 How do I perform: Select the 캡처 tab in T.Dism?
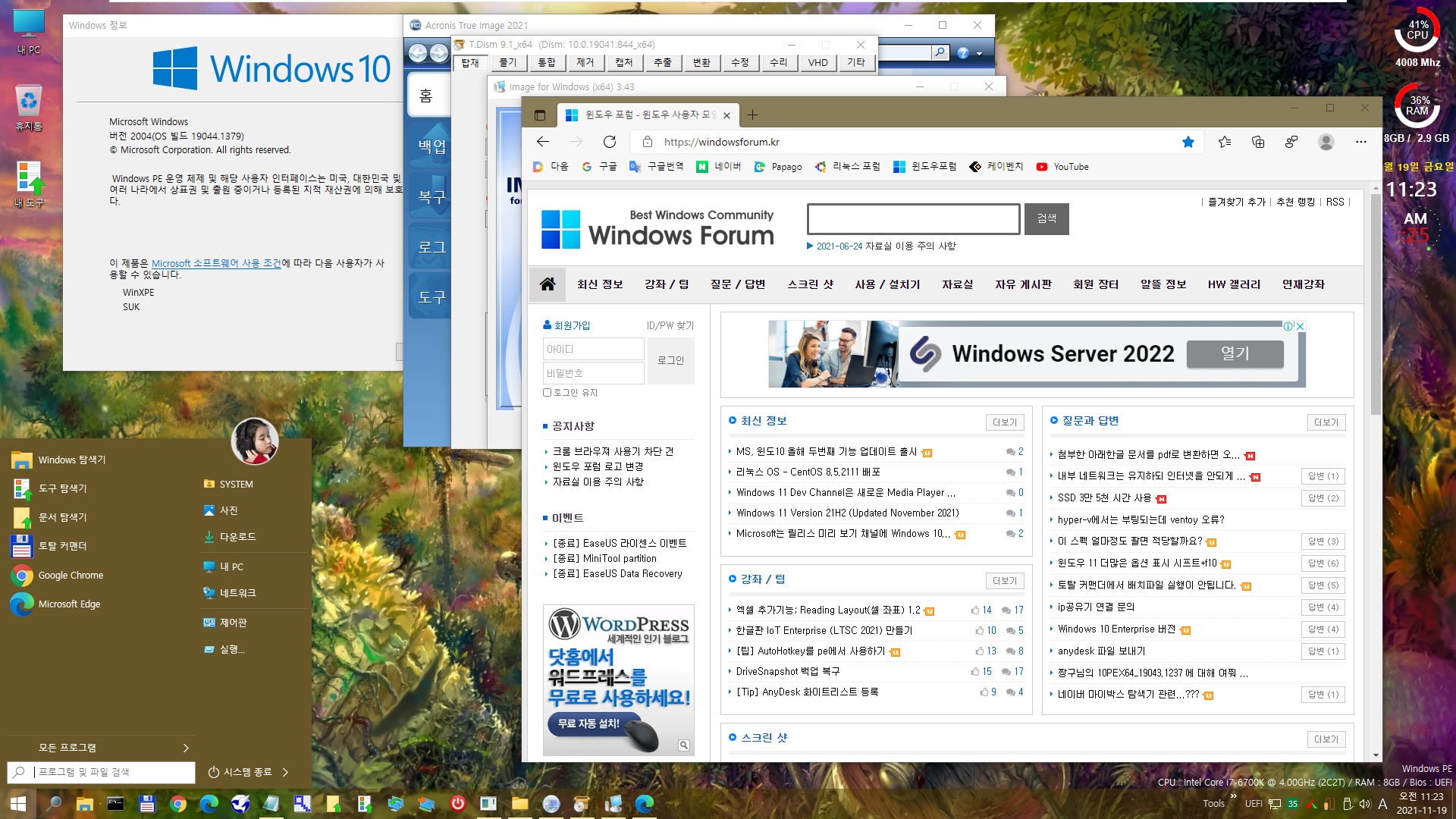(x=623, y=63)
